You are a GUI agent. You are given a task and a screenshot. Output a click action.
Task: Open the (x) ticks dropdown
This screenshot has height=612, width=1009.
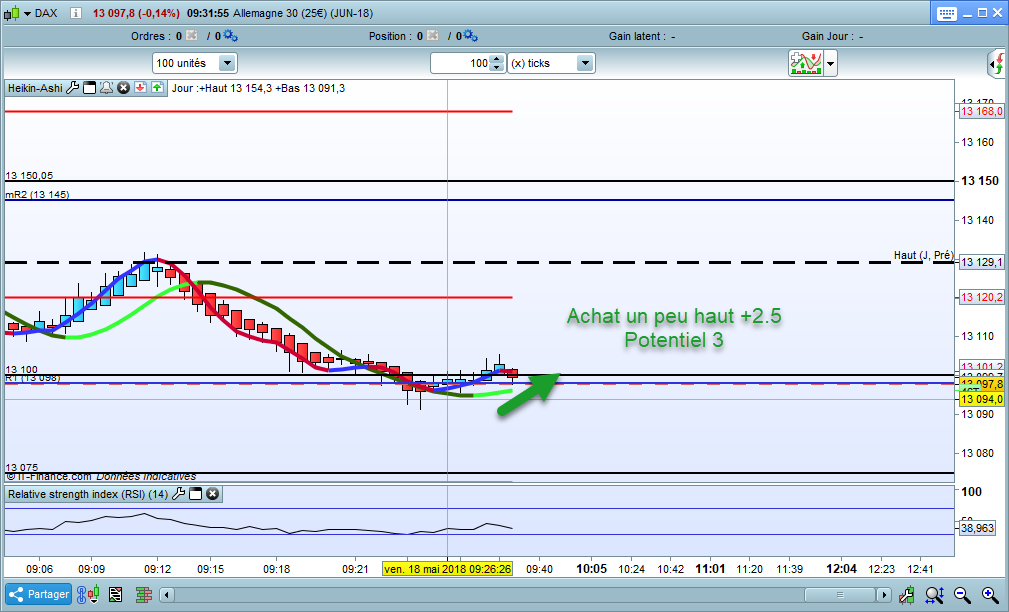[585, 63]
